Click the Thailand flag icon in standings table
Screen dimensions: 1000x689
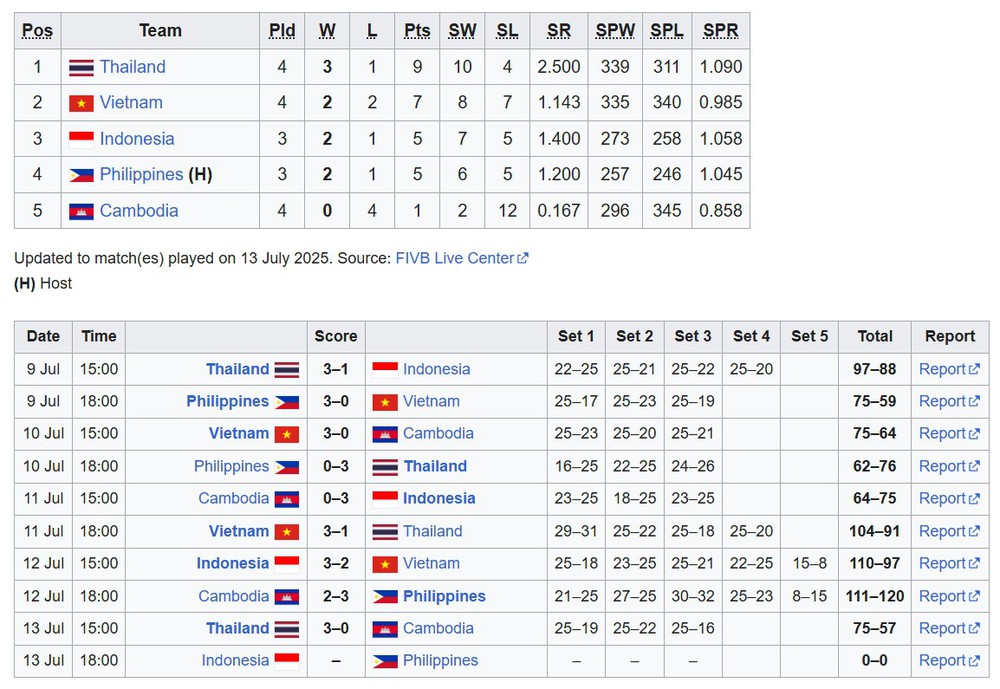(x=81, y=67)
